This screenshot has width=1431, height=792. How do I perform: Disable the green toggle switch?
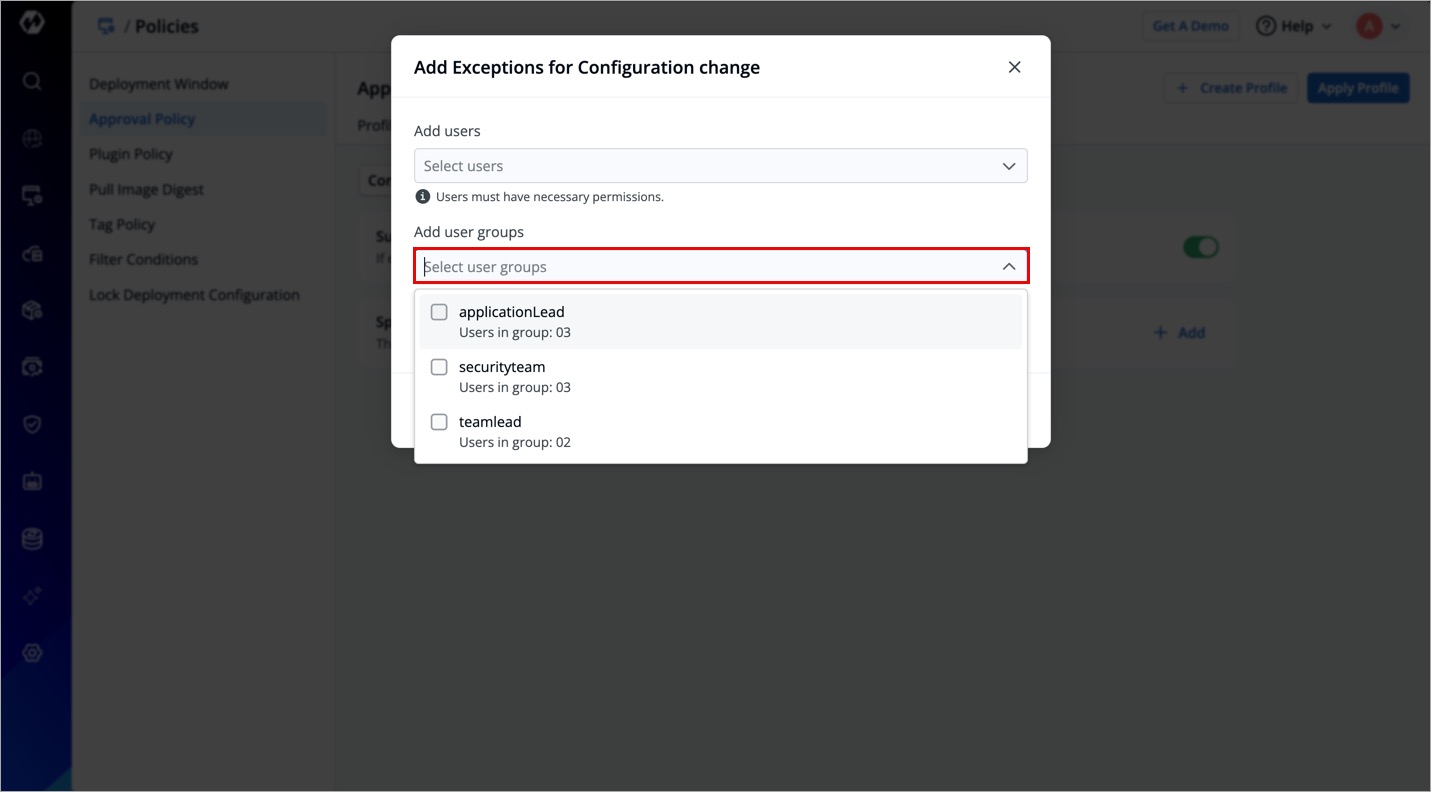coord(1201,247)
